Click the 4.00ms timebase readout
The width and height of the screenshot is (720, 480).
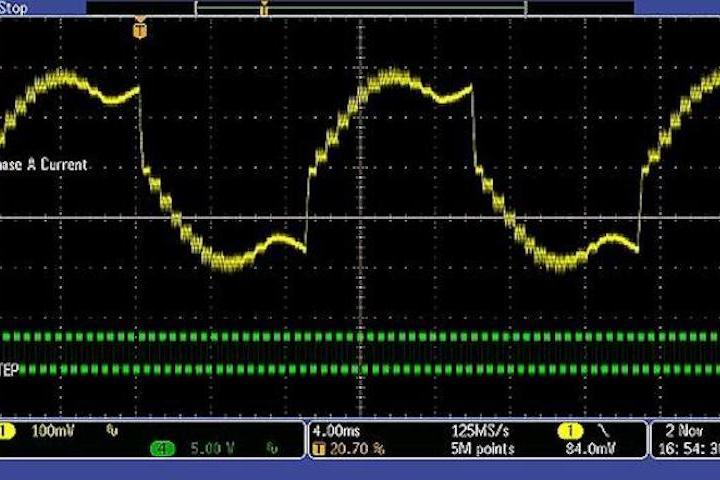click(x=336, y=431)
